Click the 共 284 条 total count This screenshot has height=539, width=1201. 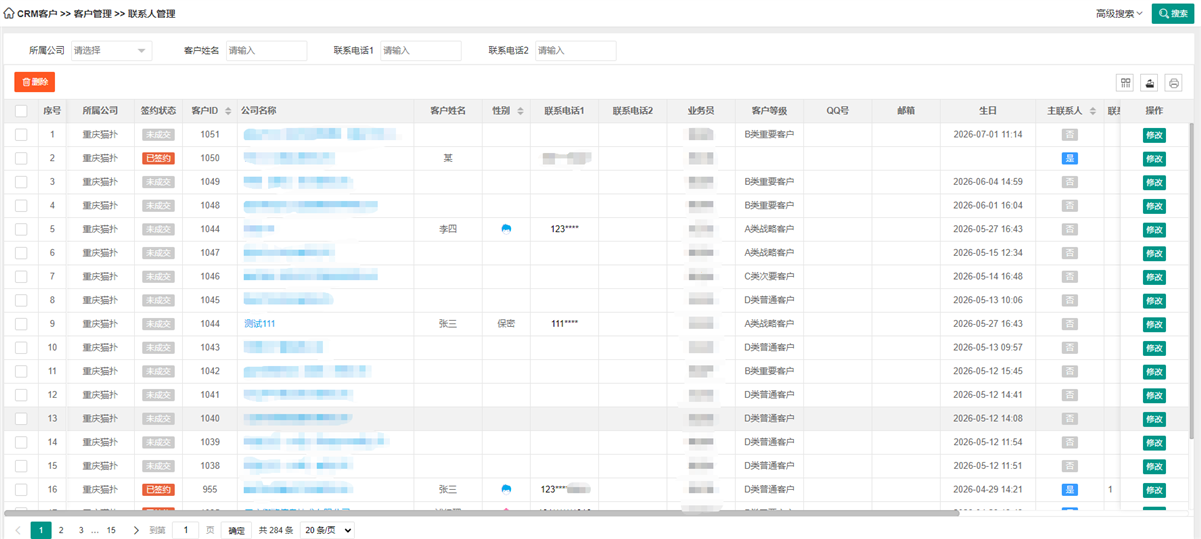[x=276, y=530]
